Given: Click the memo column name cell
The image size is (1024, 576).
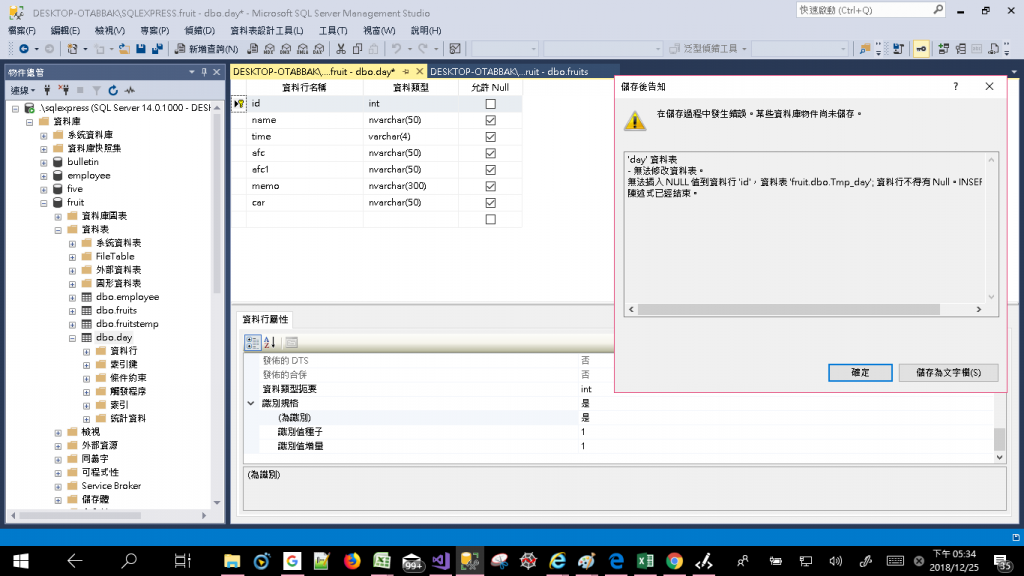Looking at the screenshot, I should (x=304, y=186).
